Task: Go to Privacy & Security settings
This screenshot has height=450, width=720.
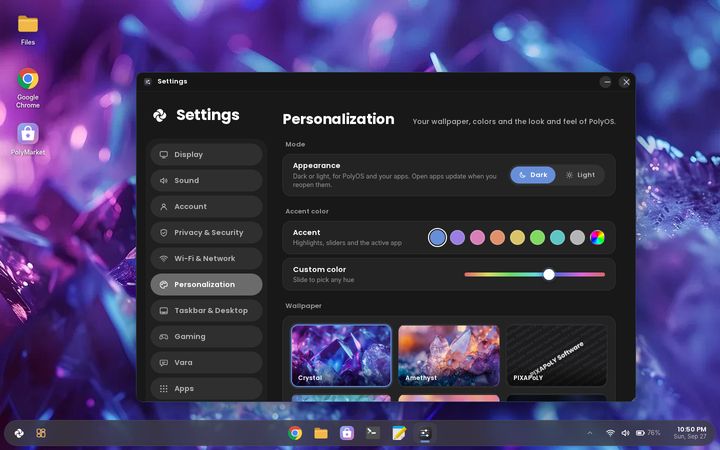Action: pyautogui.click(x=206, y=232)
